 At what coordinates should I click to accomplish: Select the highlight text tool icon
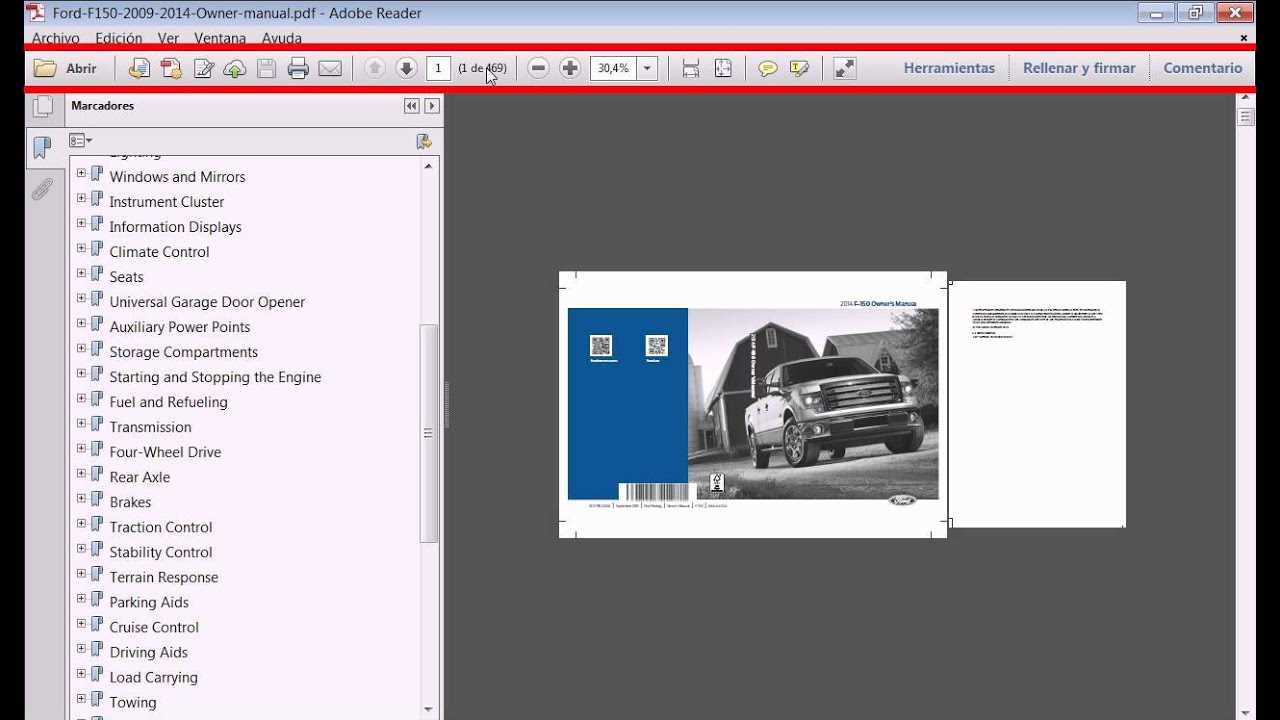point(799,68)
